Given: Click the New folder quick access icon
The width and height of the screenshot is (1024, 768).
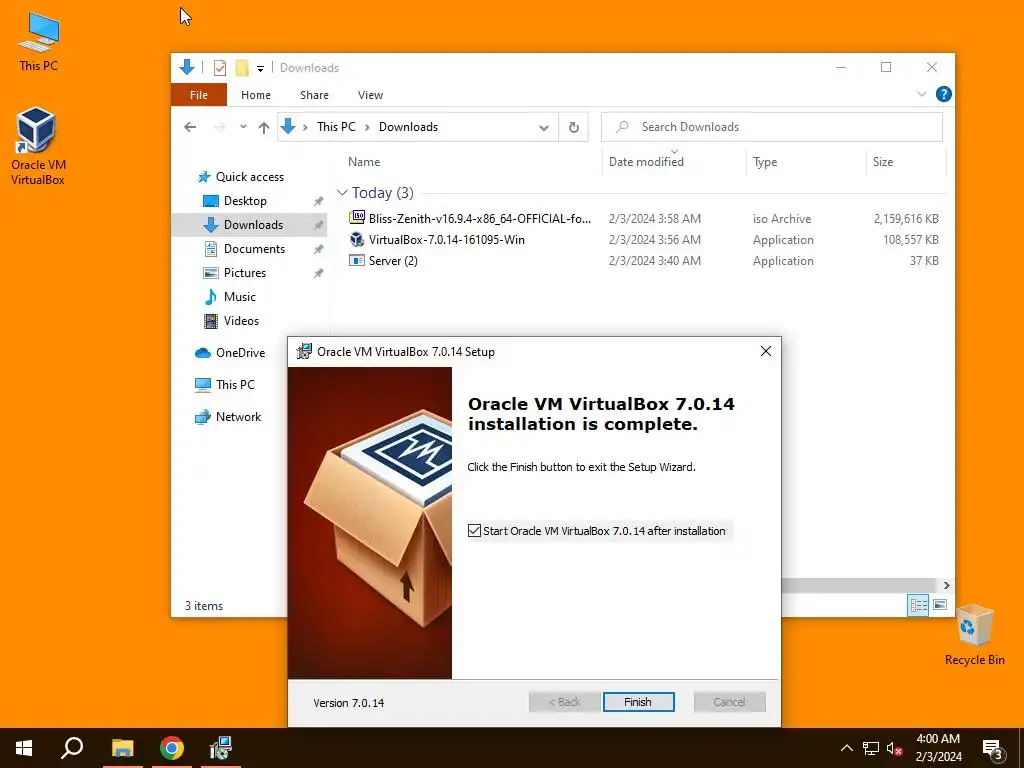Looking at the screenshot, I should pyautogui.click(x=242, y=67).
